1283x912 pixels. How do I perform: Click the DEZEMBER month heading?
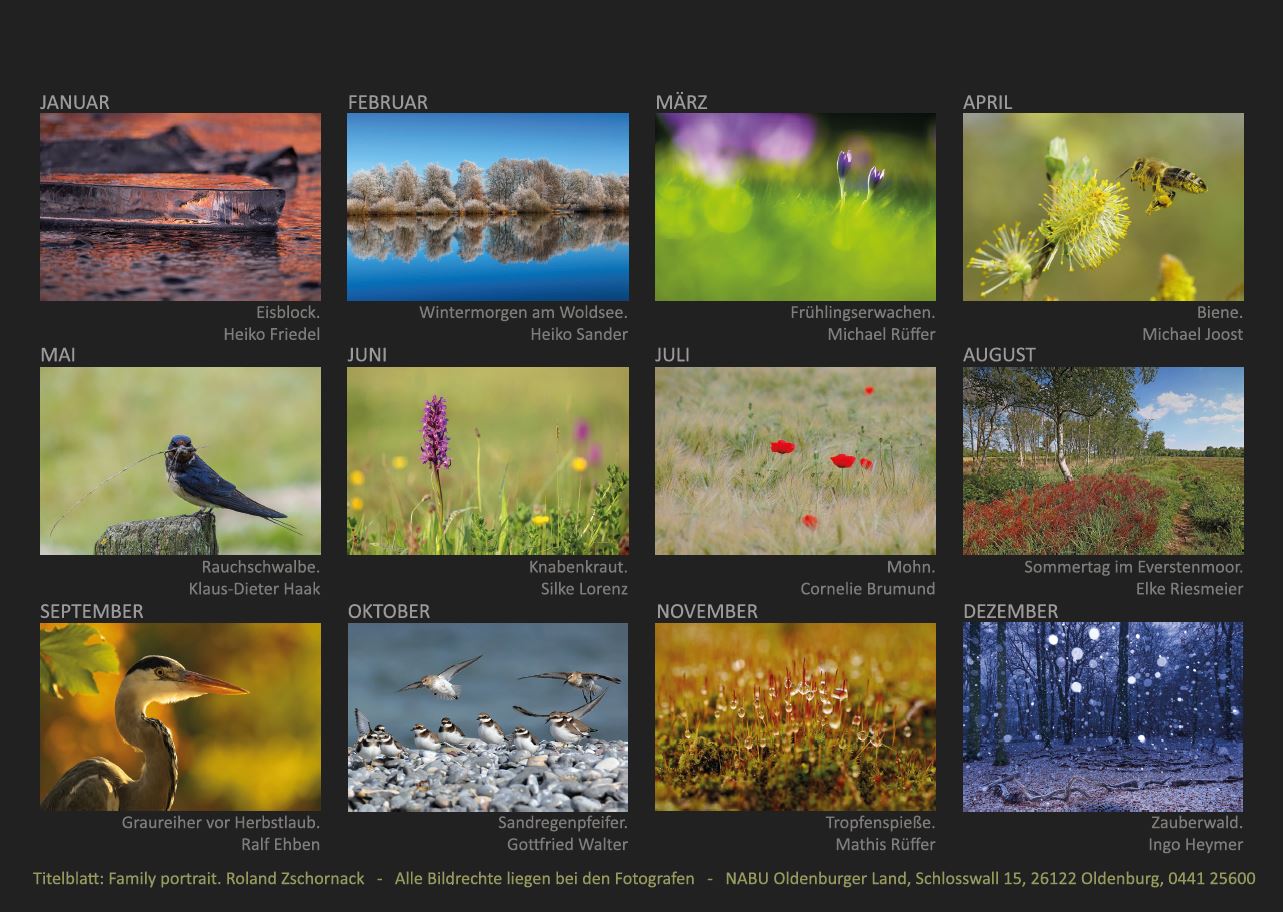point(1010,611)
